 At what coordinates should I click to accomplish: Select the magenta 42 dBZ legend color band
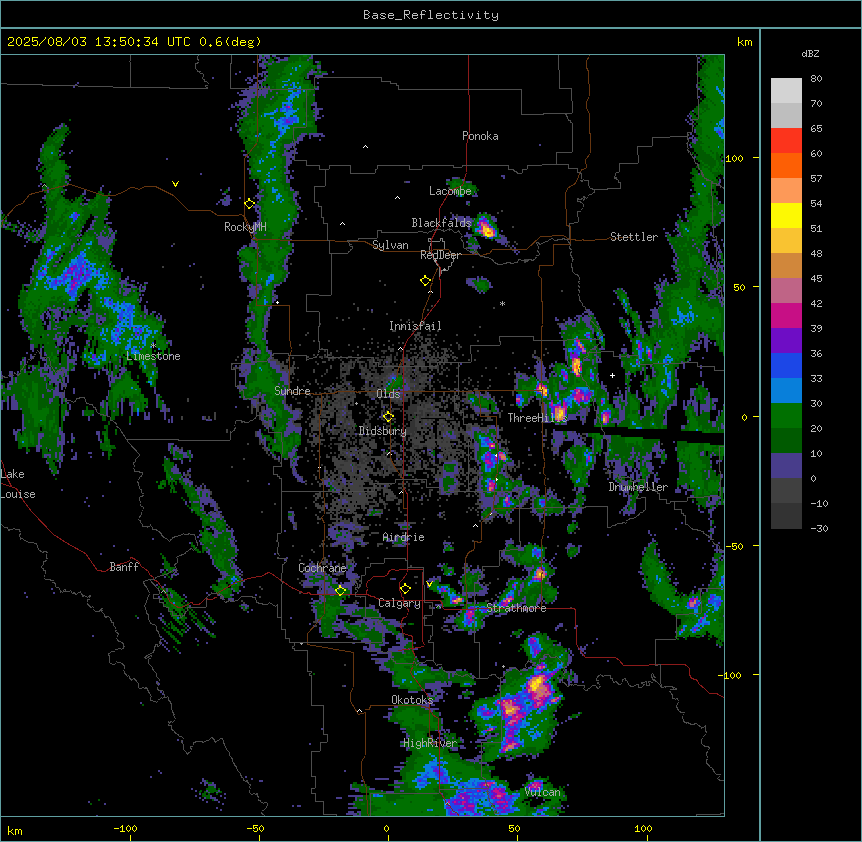(x=786, y=315)
